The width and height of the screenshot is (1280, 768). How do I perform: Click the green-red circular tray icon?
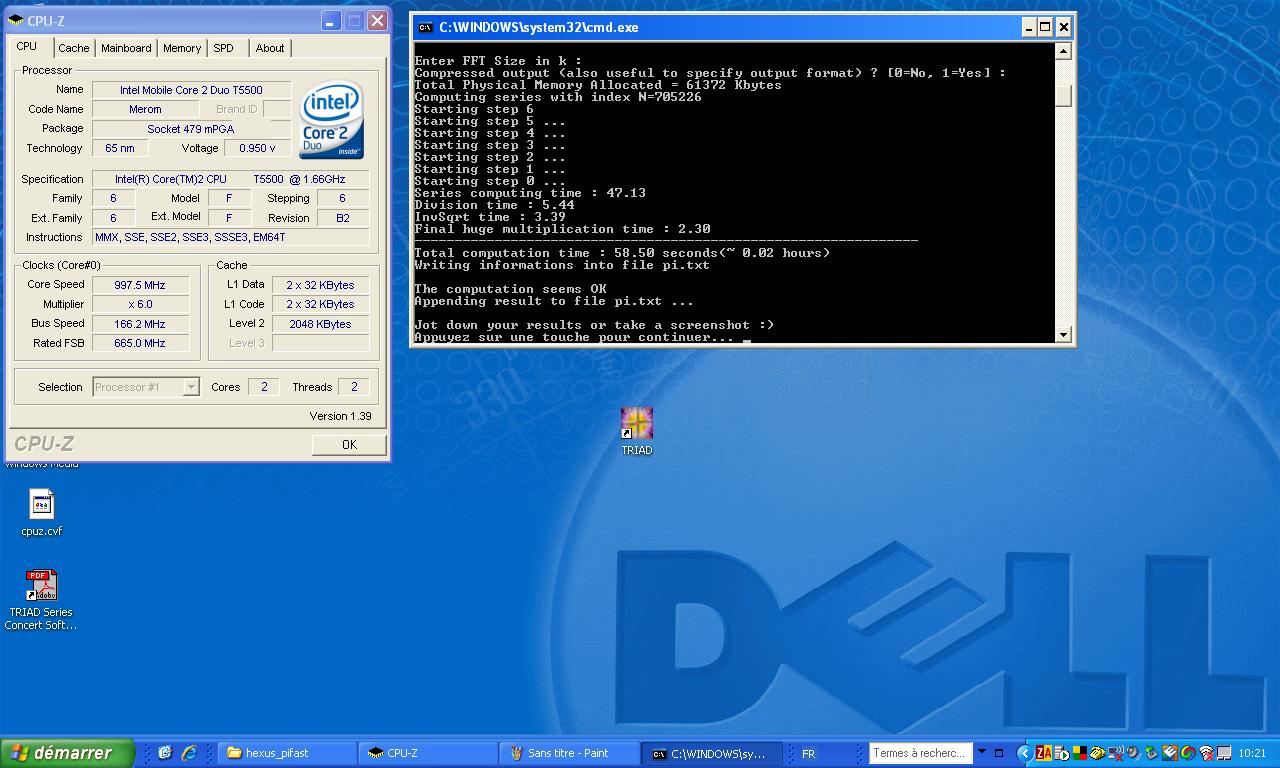[x=1188, y=753]
